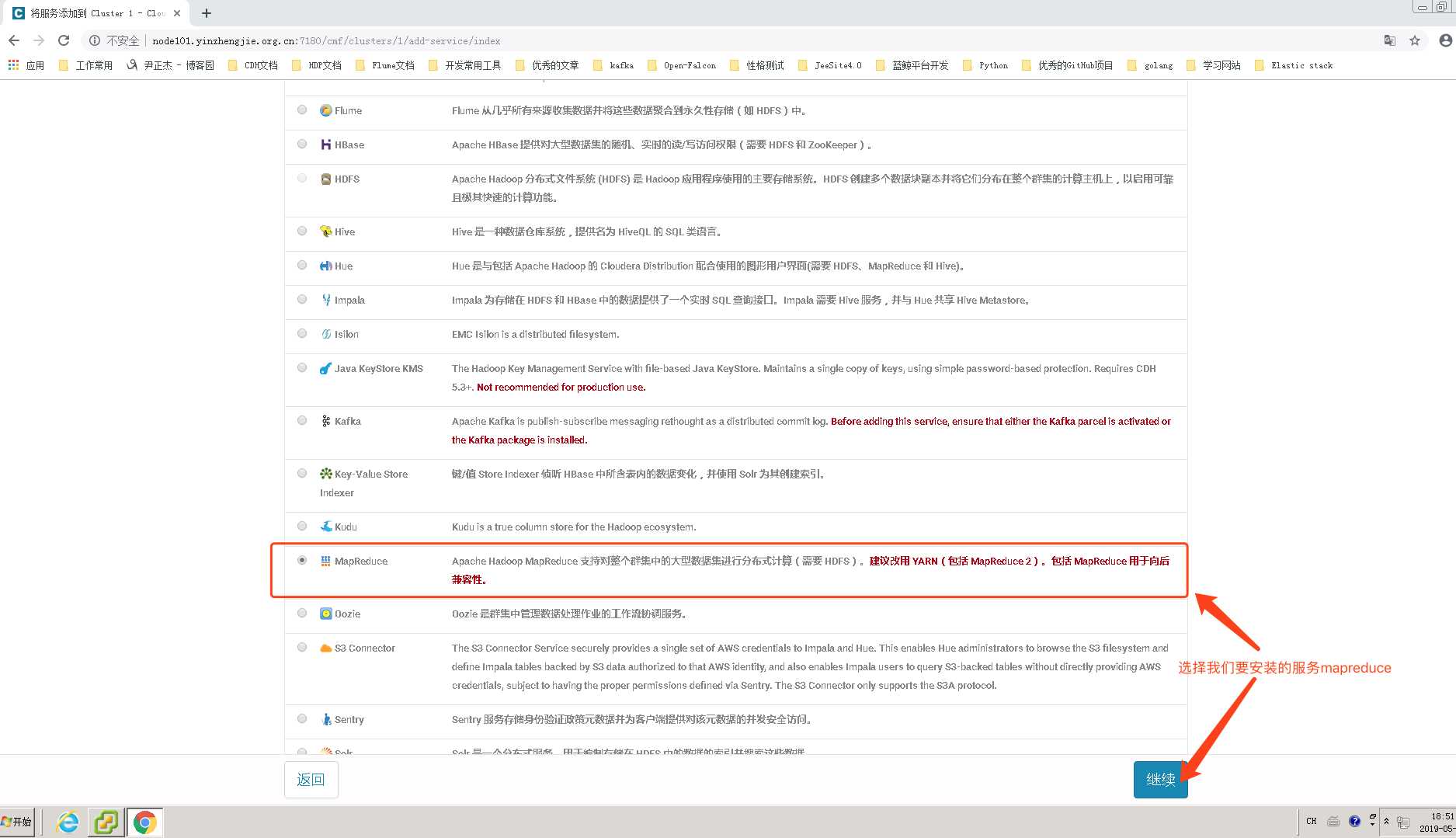Click the Kafka service icon

pos(326,421)
